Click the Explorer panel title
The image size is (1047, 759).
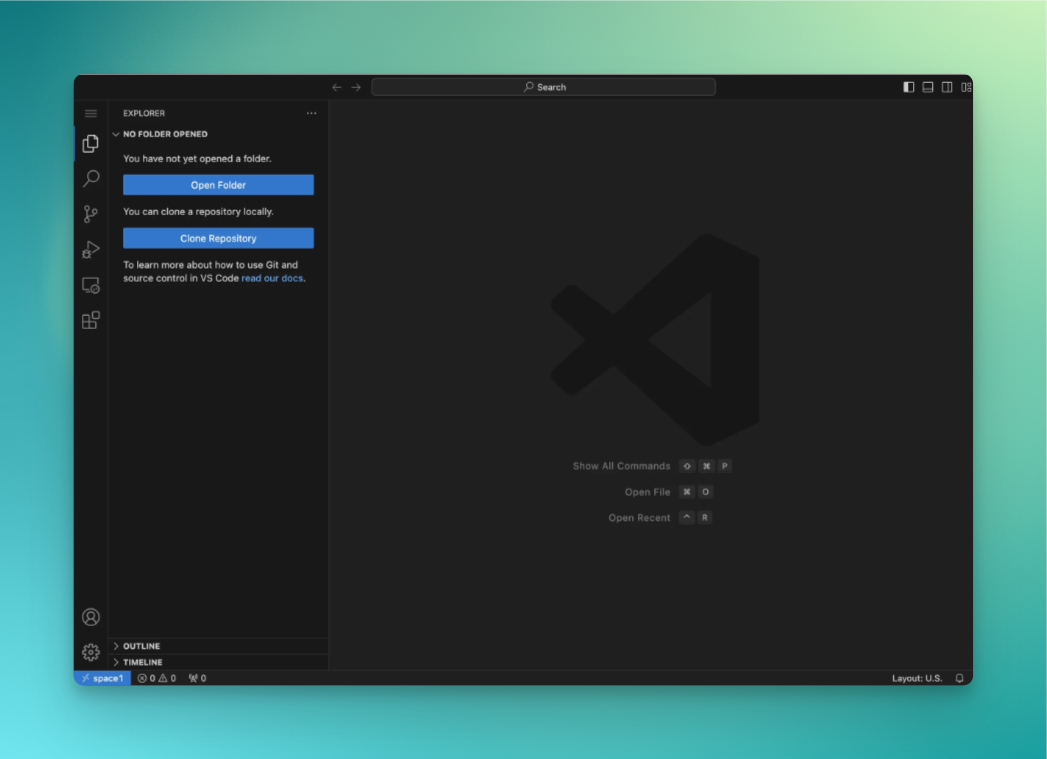[144, 113]
